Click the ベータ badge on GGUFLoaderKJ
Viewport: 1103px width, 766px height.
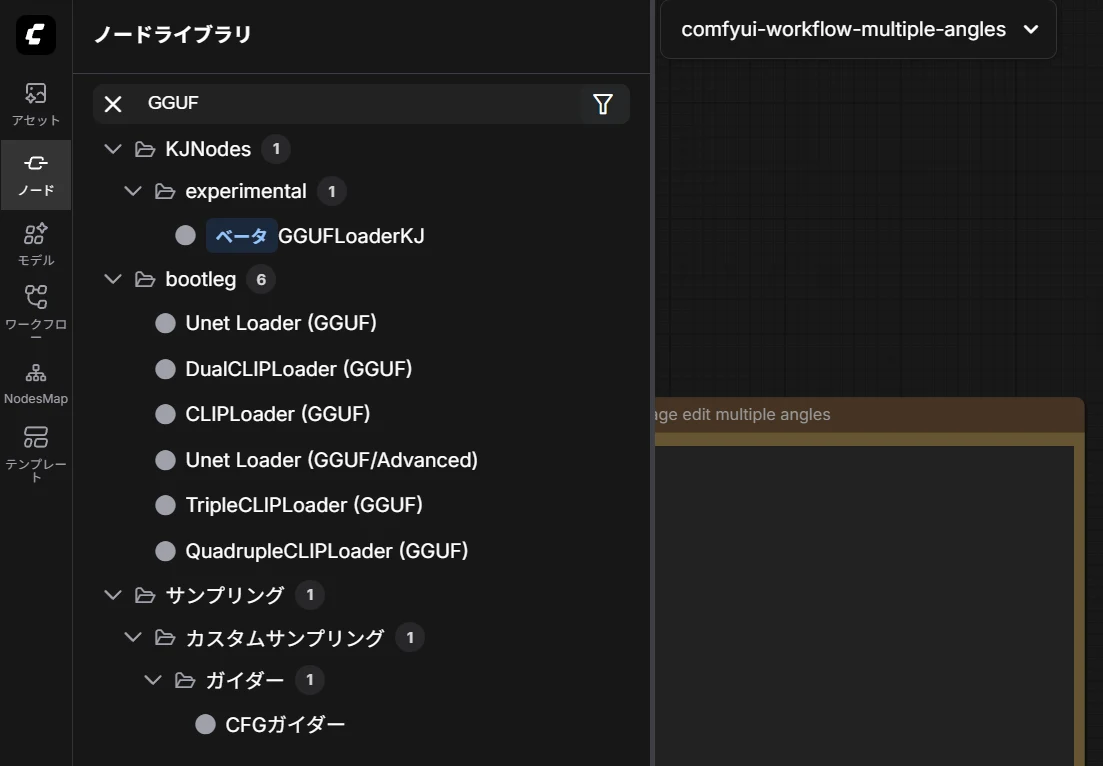241,236
